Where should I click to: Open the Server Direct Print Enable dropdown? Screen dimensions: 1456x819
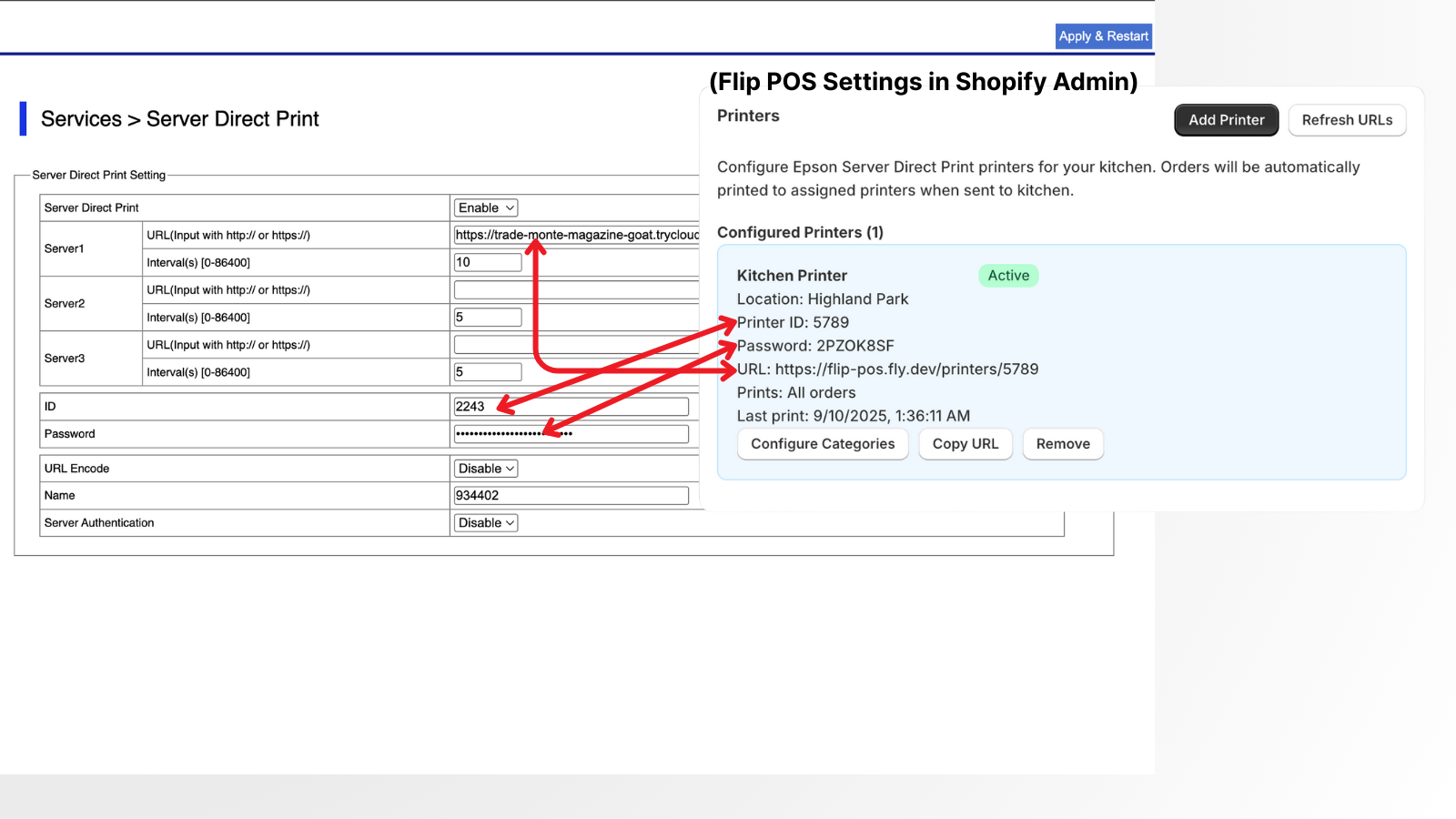(485, 207)
